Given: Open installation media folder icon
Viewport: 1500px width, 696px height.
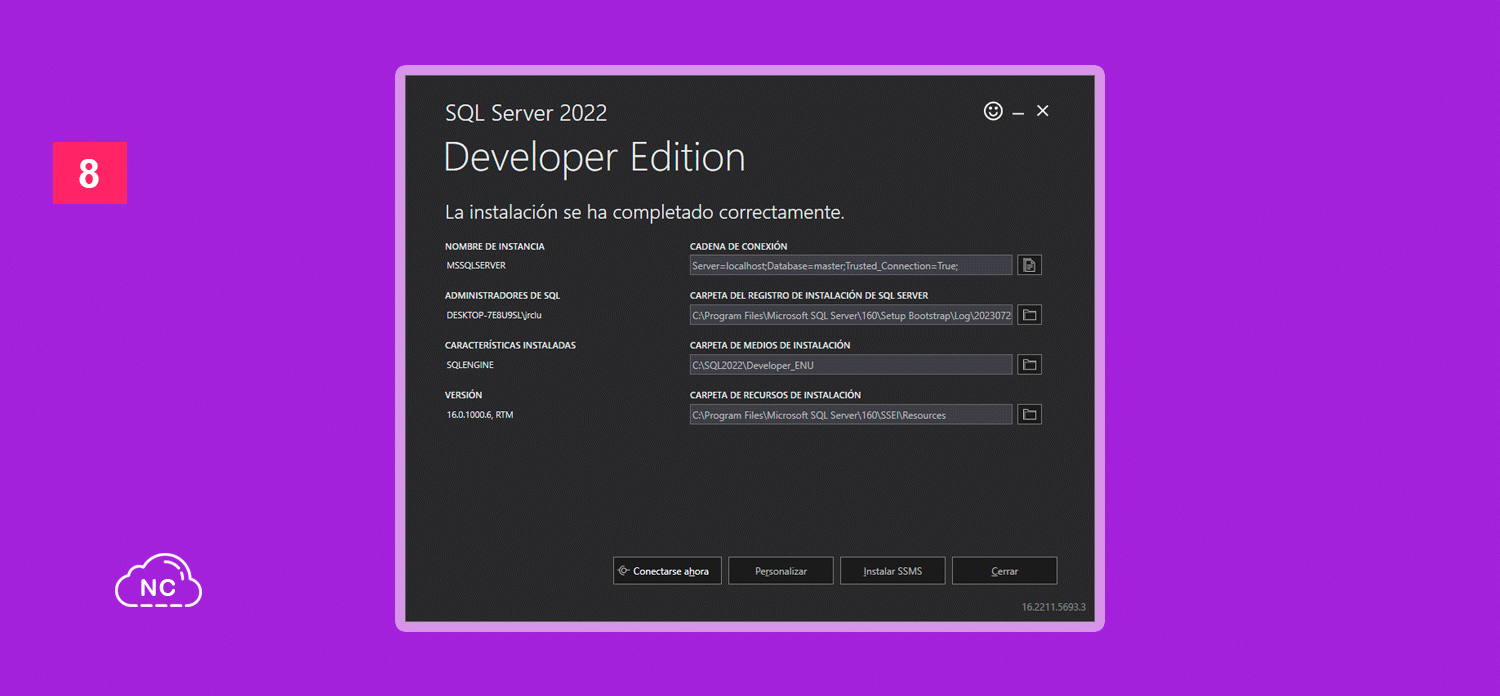Looking at the screenshot, I should (1030, 365).
